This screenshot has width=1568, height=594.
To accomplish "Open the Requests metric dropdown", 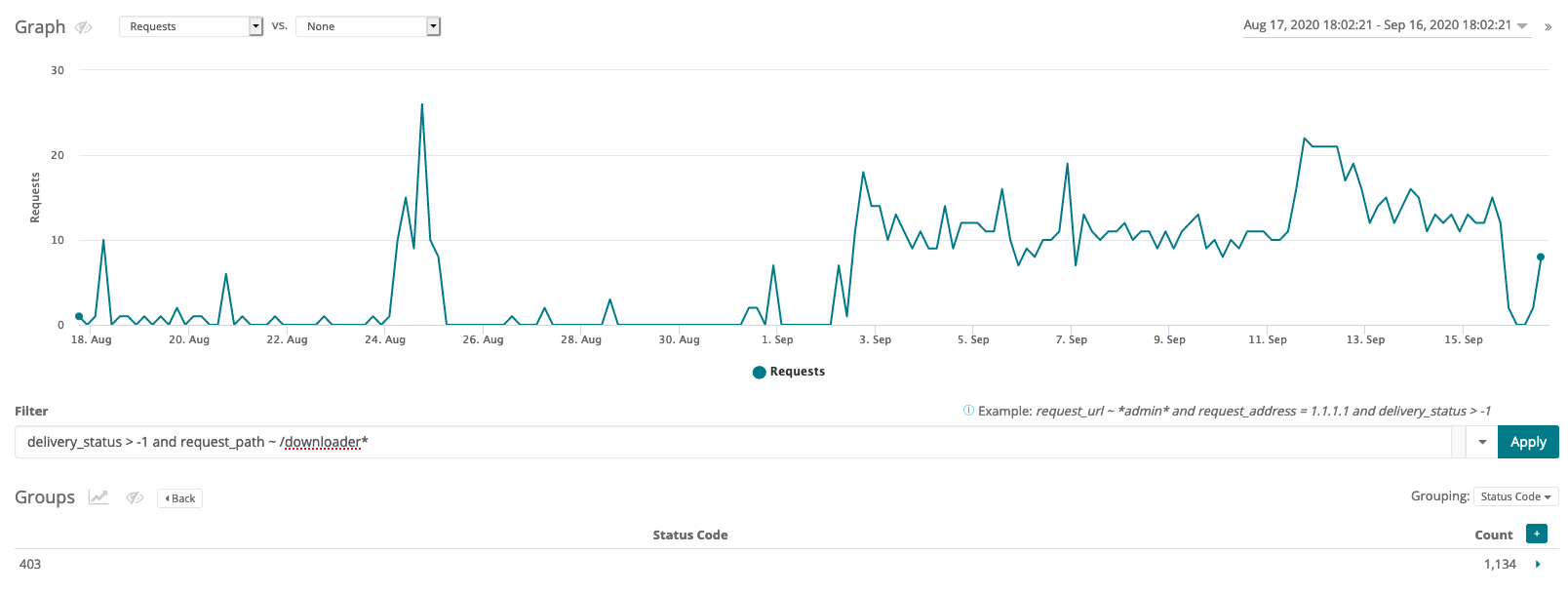I will [x=191, y=26].
